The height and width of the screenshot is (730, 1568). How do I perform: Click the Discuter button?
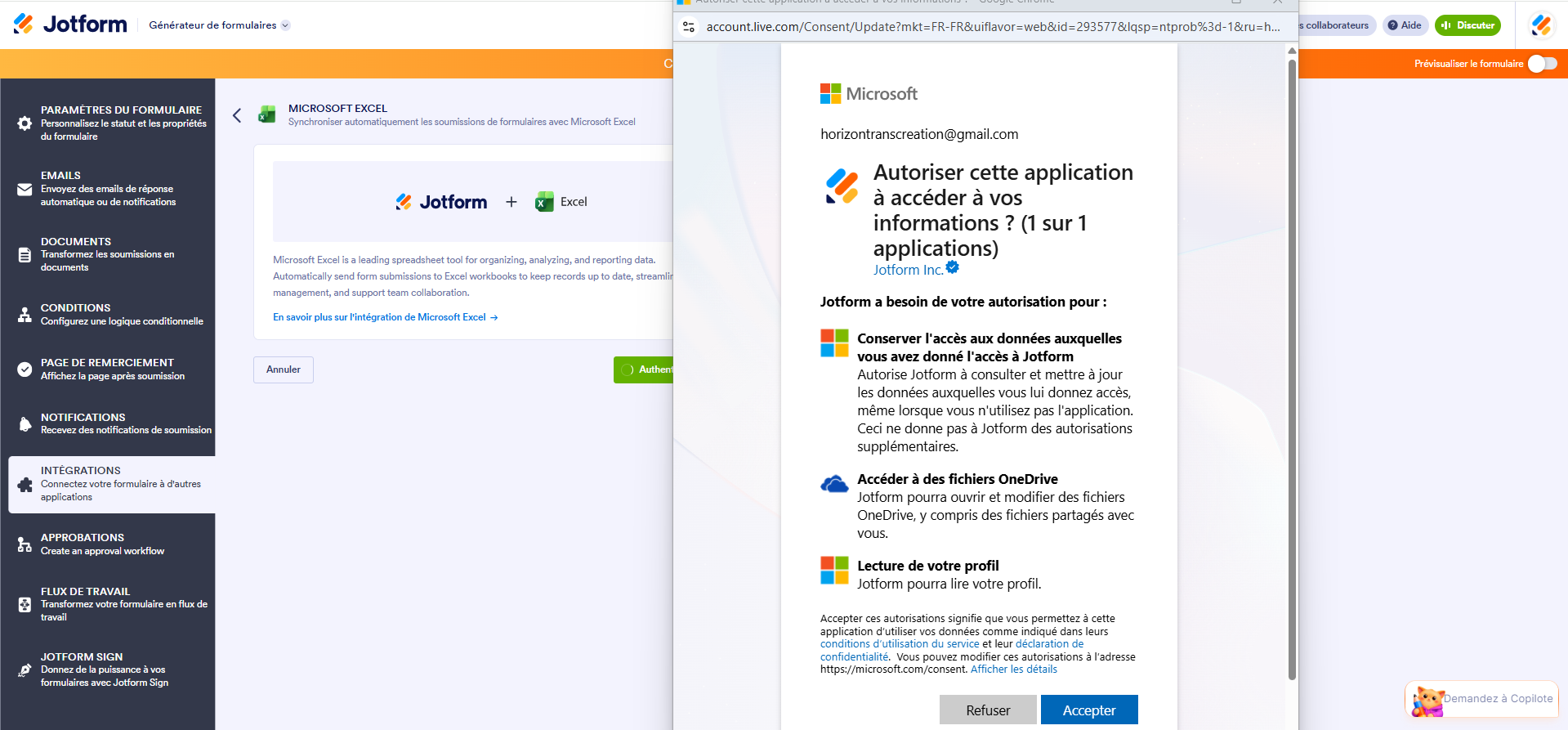[1467, 25]
